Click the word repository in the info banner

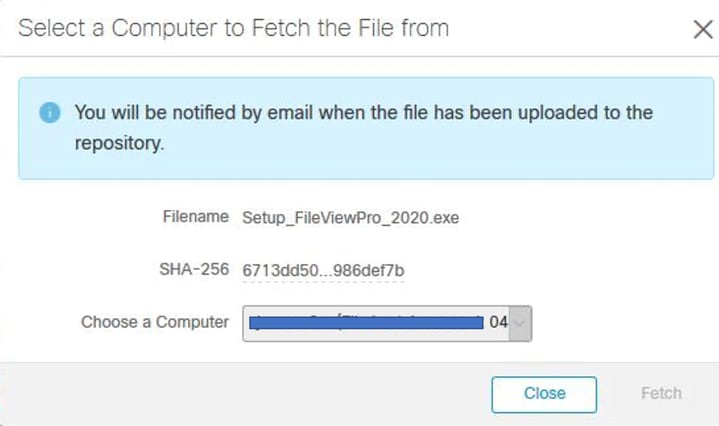119,144
